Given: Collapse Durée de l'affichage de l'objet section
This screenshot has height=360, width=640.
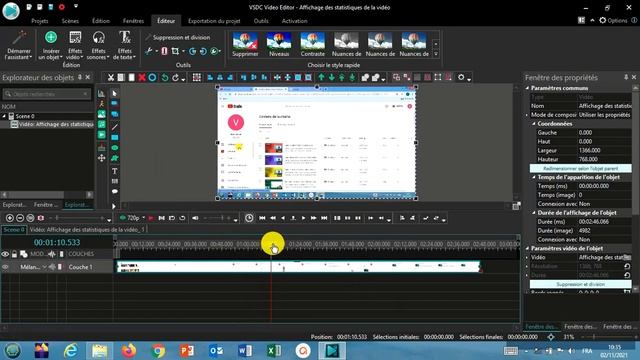Looking at the screenshot, I should 533,213.
